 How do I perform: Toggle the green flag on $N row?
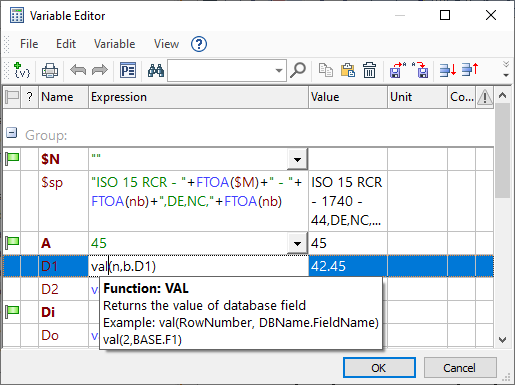(x=12, y=159)
